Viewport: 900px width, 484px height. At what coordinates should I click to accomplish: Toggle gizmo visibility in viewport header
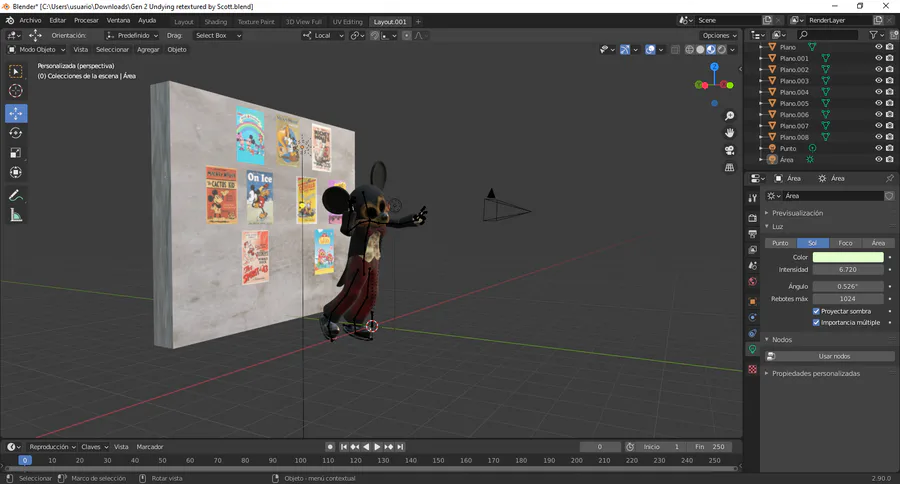[x=625, y=50]
